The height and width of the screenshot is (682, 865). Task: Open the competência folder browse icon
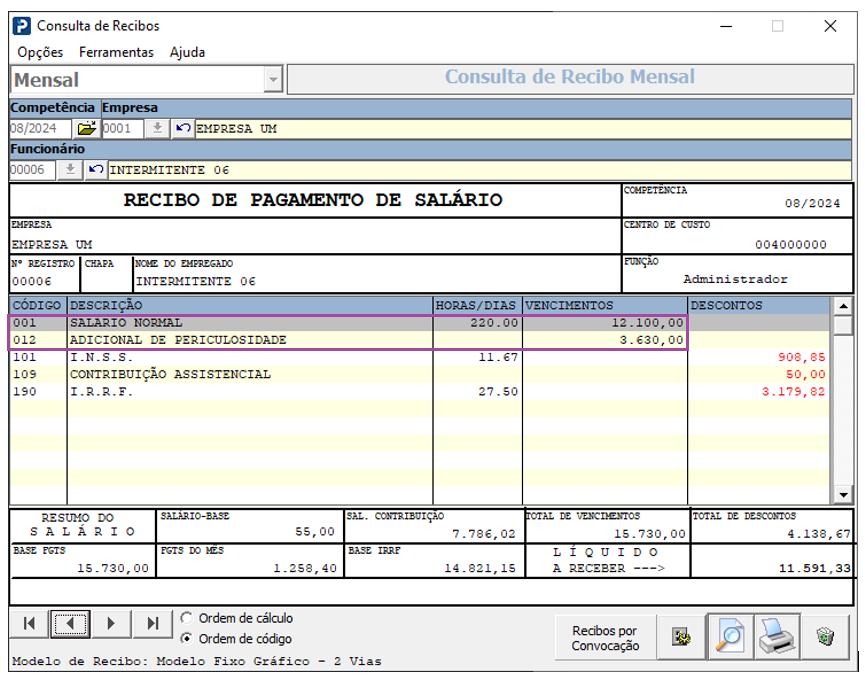coord(87,129)
